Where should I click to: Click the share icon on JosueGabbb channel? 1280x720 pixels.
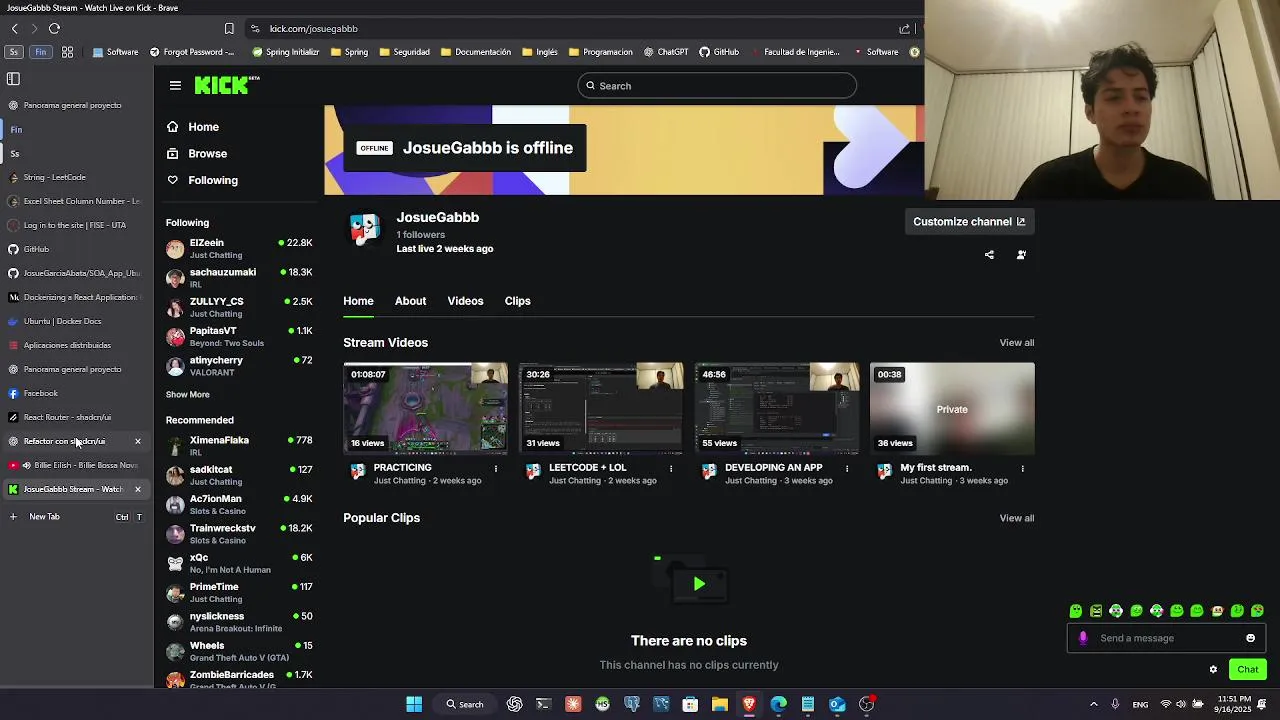989,255
